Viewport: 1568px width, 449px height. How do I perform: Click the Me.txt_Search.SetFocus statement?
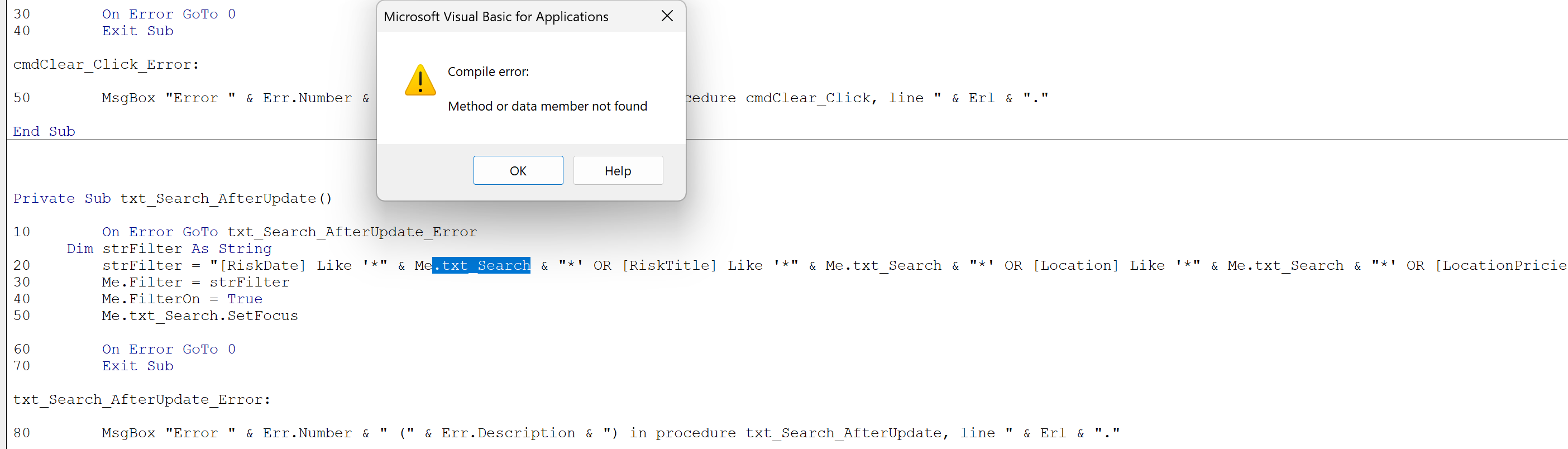pos(200,316)
